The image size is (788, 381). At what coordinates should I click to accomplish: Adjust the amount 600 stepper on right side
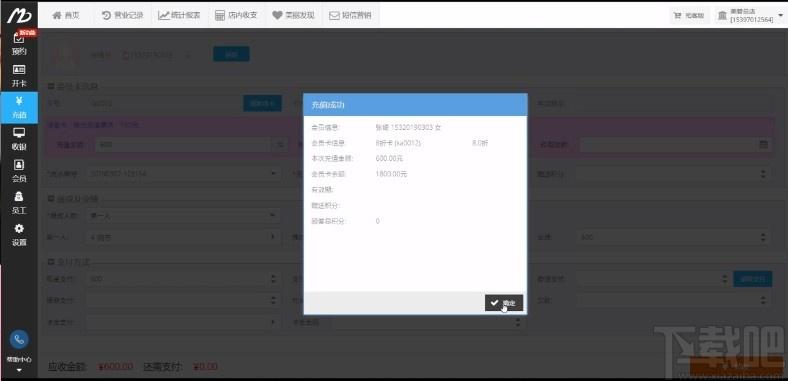763,237
